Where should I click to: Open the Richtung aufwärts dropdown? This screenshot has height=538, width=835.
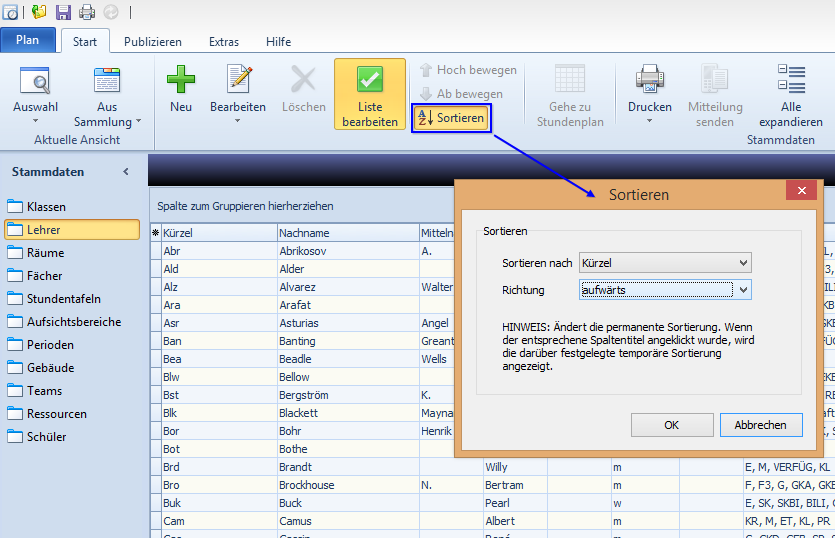[x=665, y=290]
